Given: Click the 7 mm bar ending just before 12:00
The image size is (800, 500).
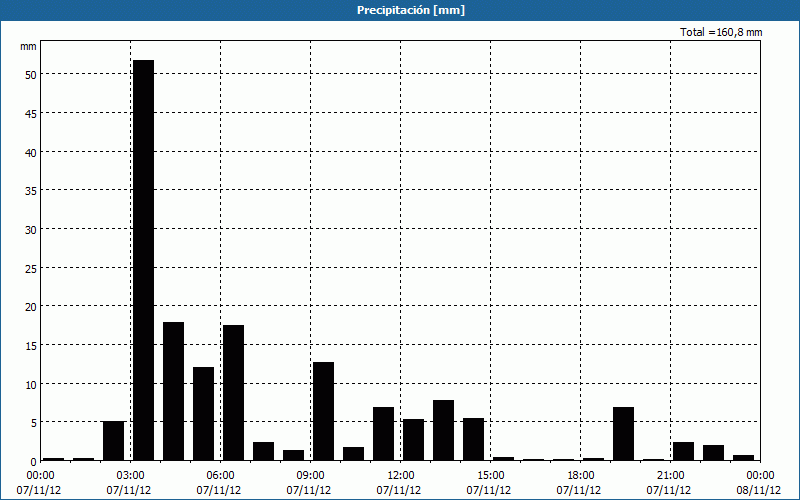Looking at the screenshot, I should (384, 434).
